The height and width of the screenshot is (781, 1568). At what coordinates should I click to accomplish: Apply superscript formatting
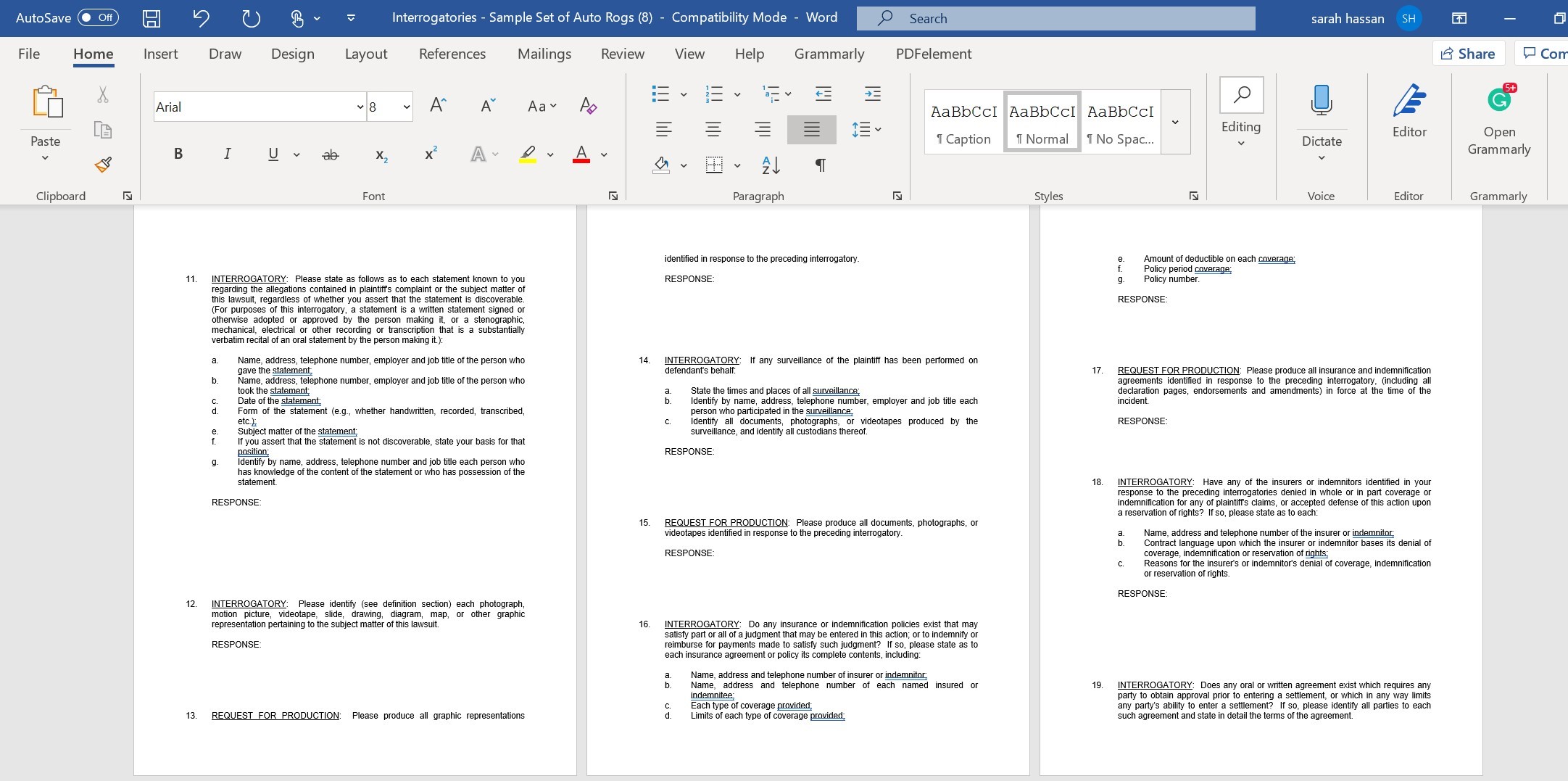[430, 154]
